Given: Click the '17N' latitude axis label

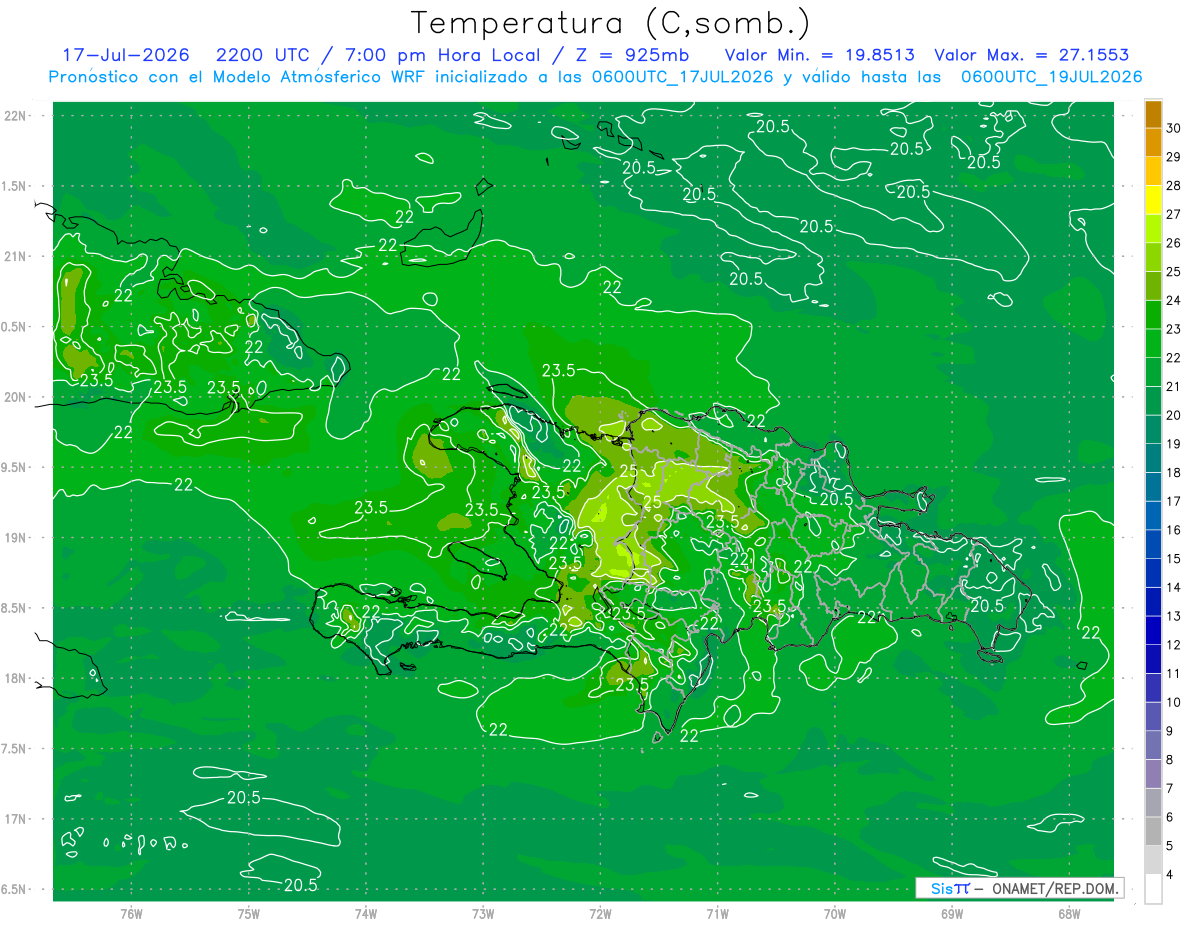Looking at the screenshot, I should coord(15,819).
